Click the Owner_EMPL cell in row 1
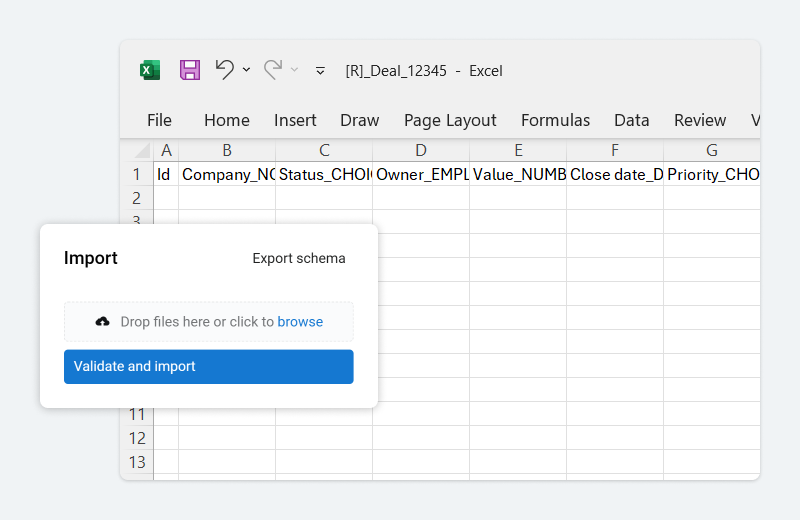Viewport: 800px width, 520px height. [x=421, y=174]
